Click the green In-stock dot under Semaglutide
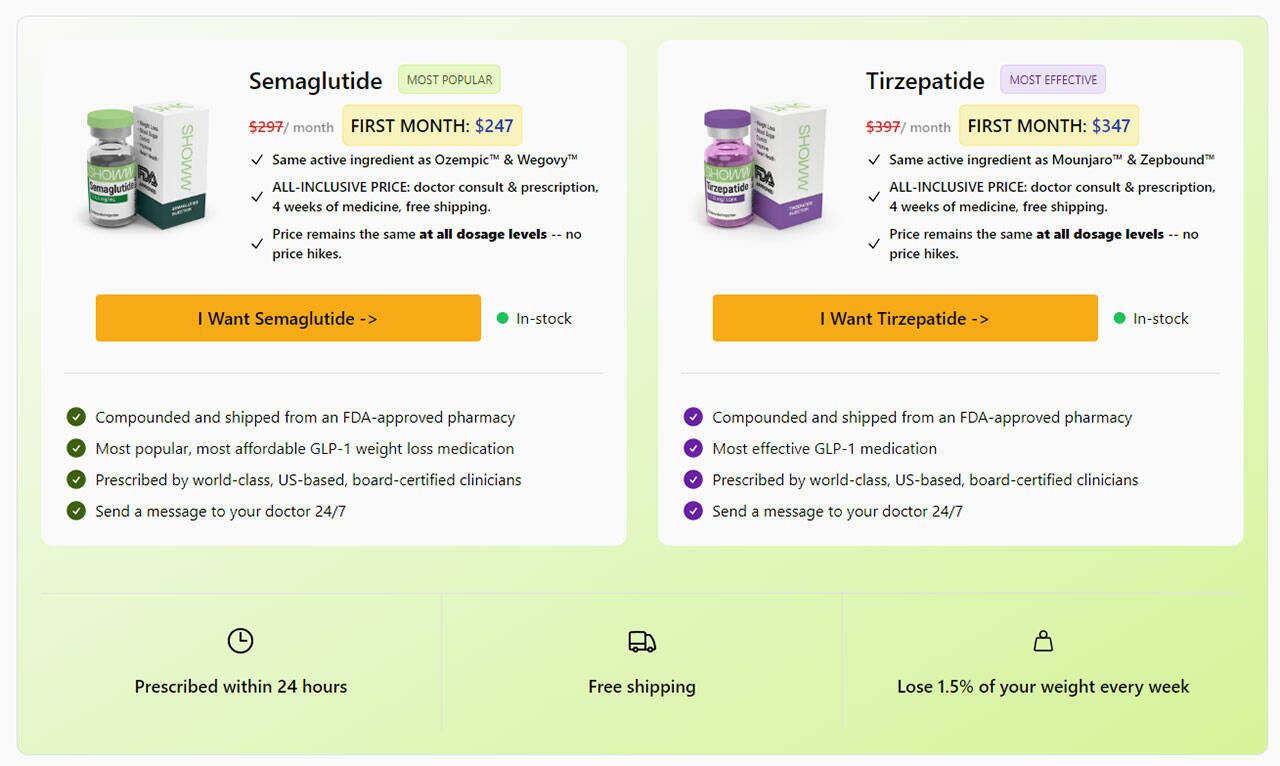Image resolution: width=1280 pixels, height=766 pixels. tap(501, 318)
